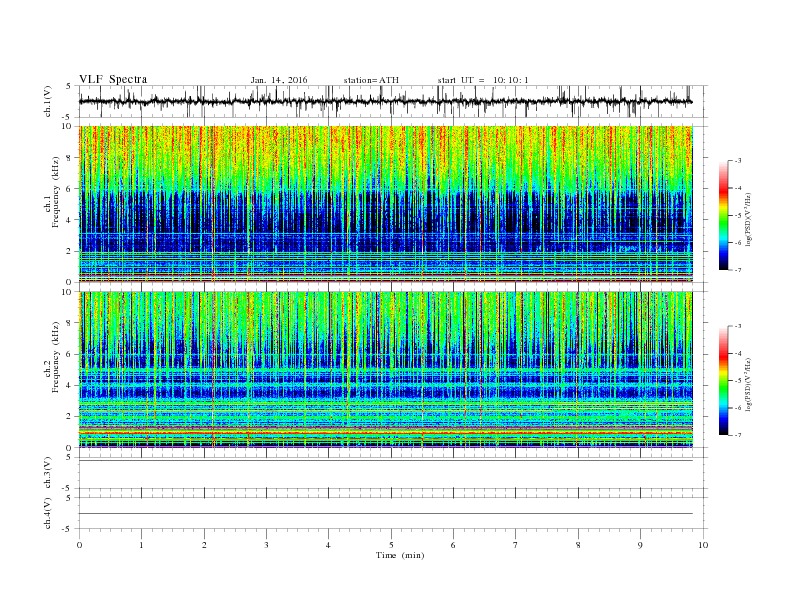Click the time axis tick label "10"
The height and width of the screenshot is (612, 792).
click(x=703, y=545)
